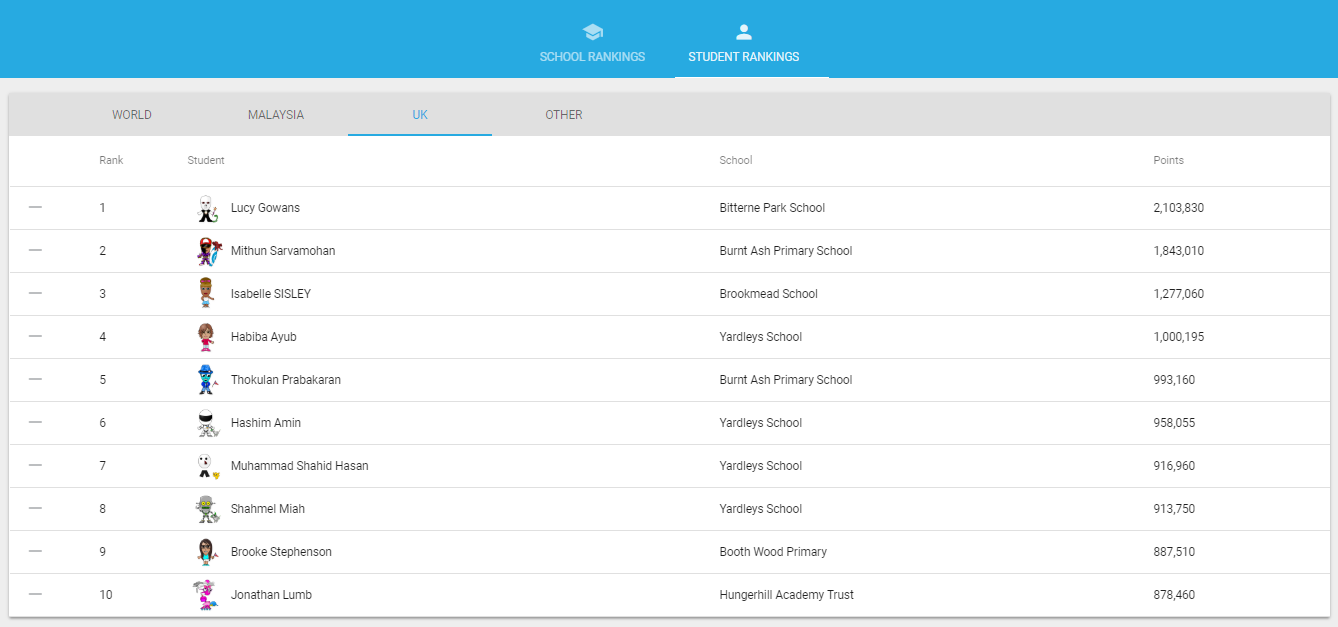Click Hashim Amin's avatar icon
Viewport: 1338px width, 627px height.
click(206, 423)
